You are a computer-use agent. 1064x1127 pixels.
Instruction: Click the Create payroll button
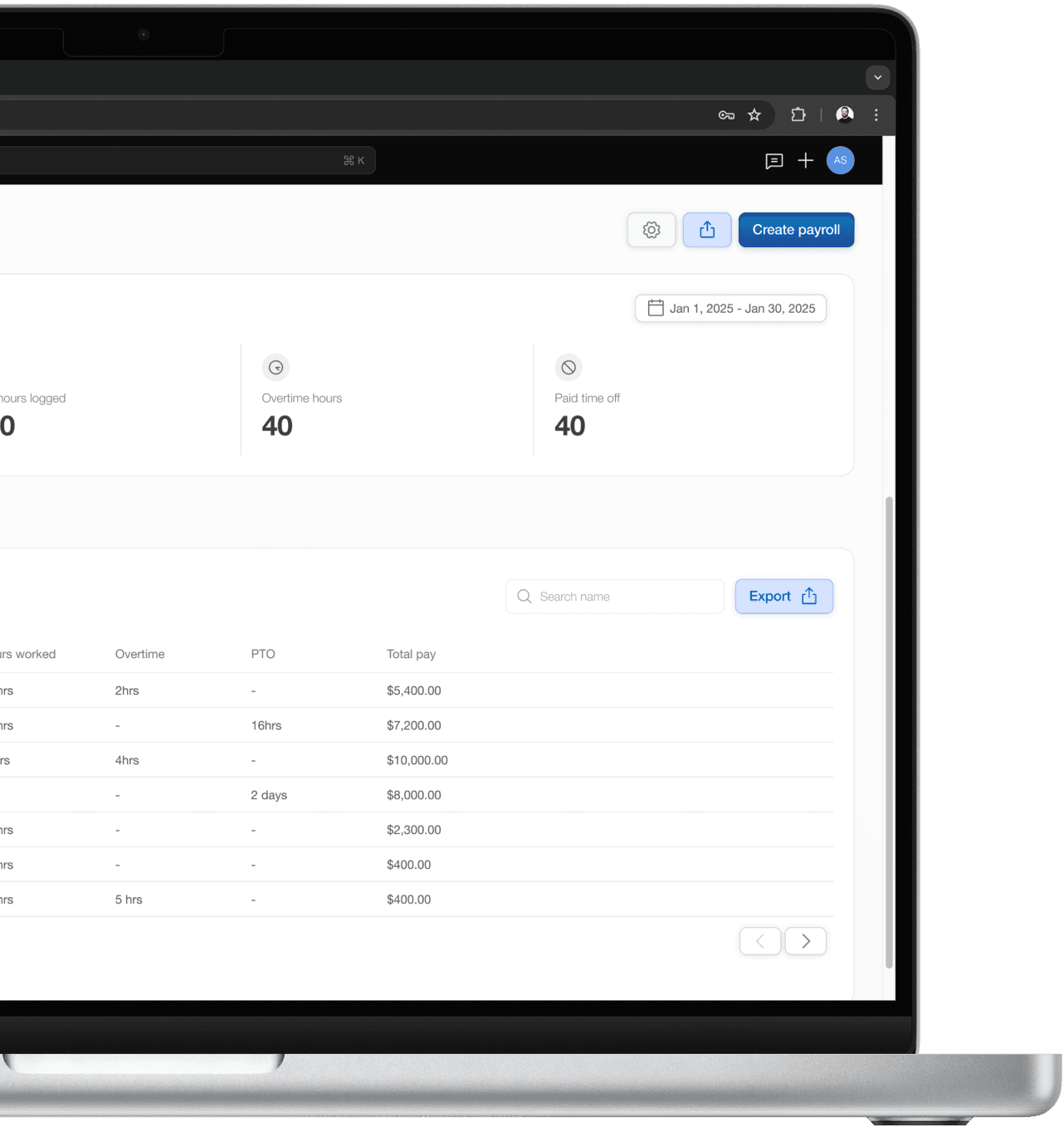796,230
